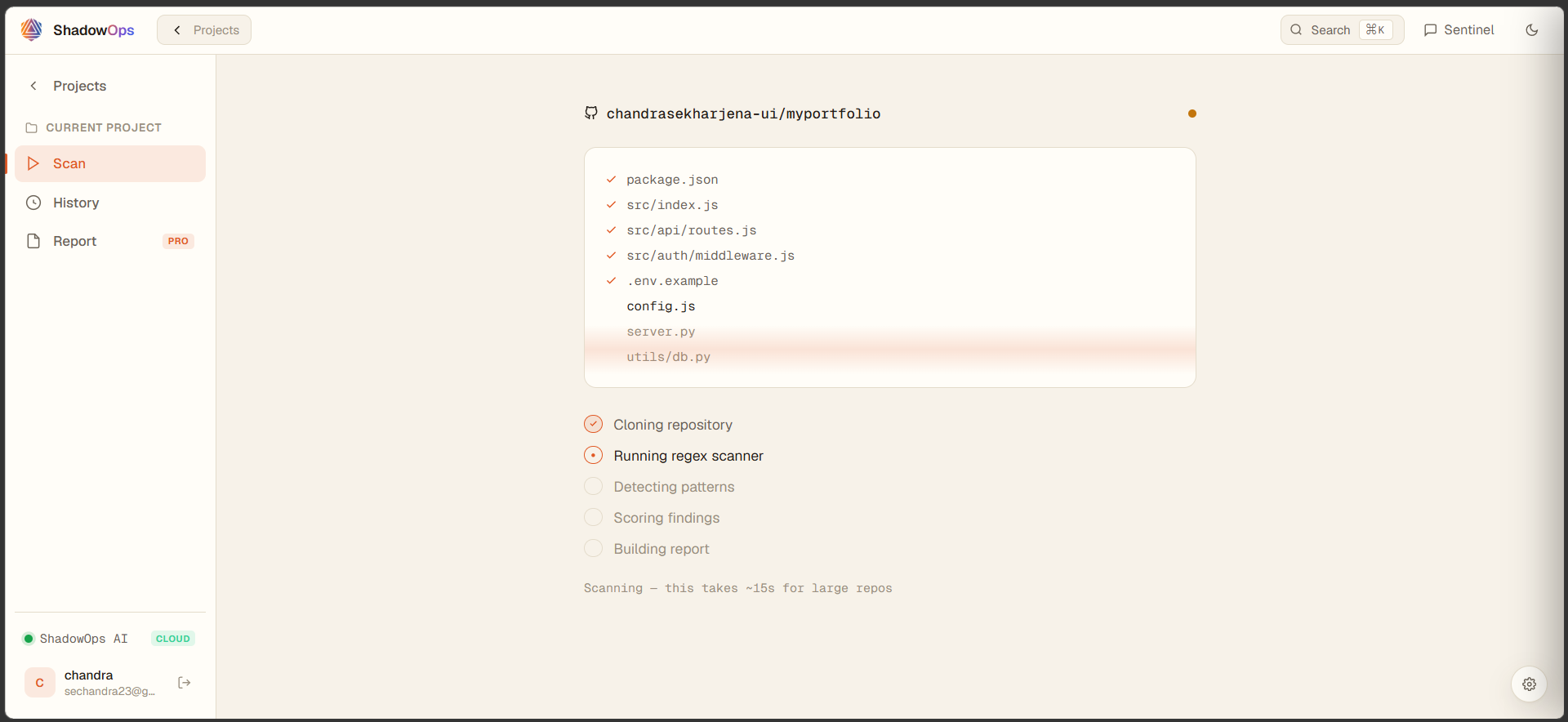Click the green ShadowOps AI status dot
Image resolution: width=1568 pixels, height=722 pixels.
tap(29, 639)
